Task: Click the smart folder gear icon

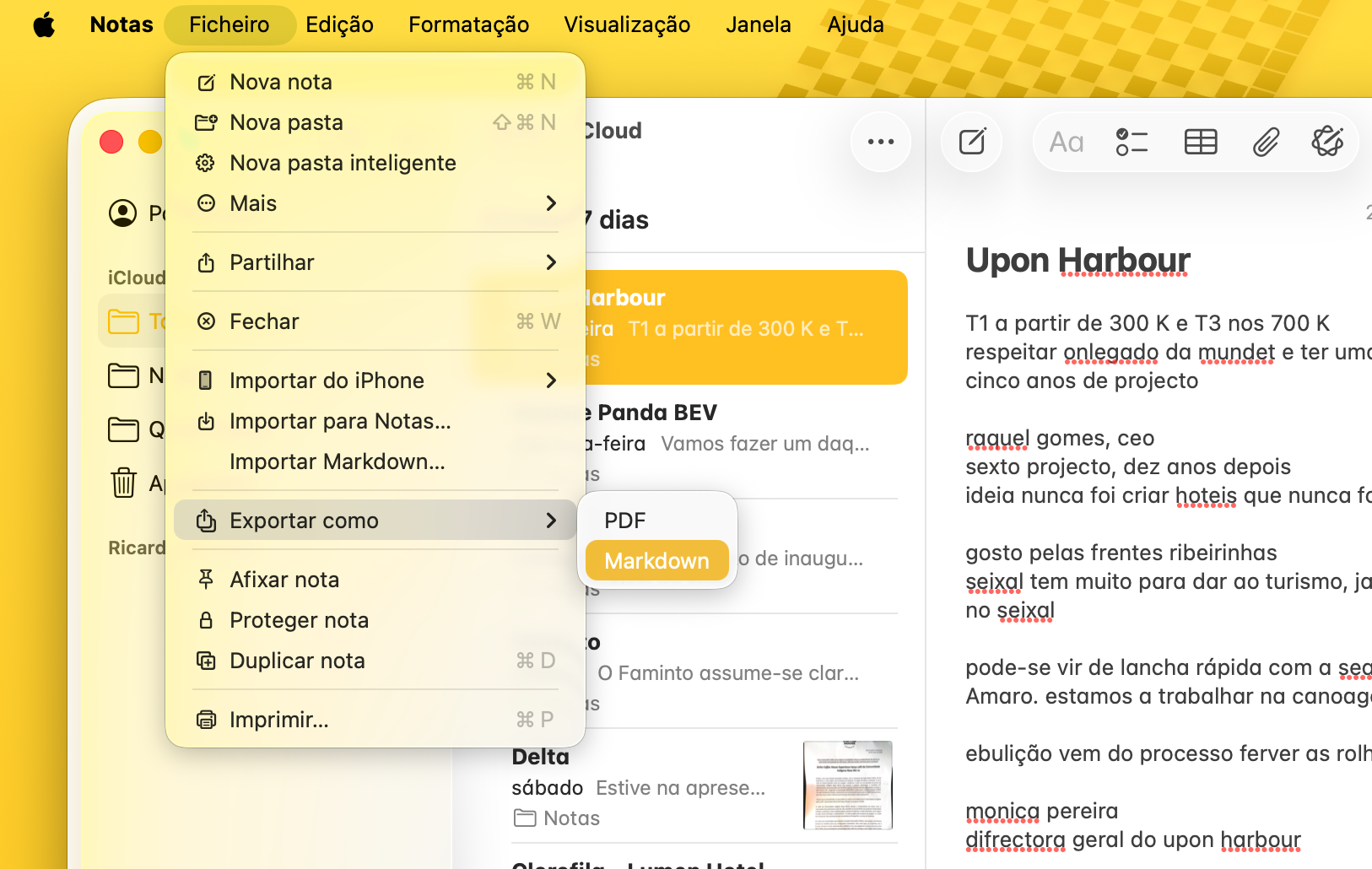Action: pyautogui.click(x=206, y=163)
